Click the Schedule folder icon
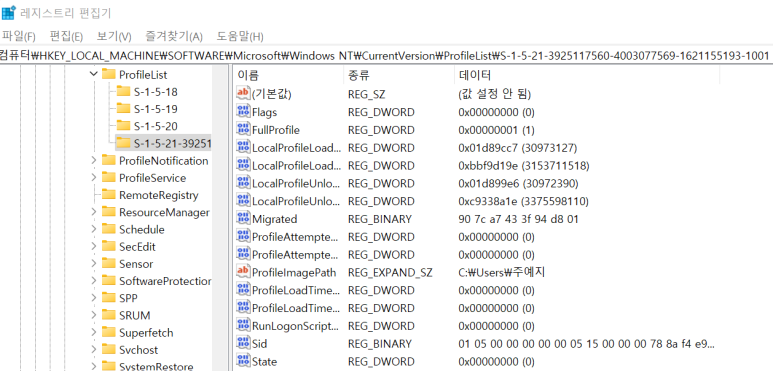The width and height of the screenshot is (773, 371). [x=108, y=229]
